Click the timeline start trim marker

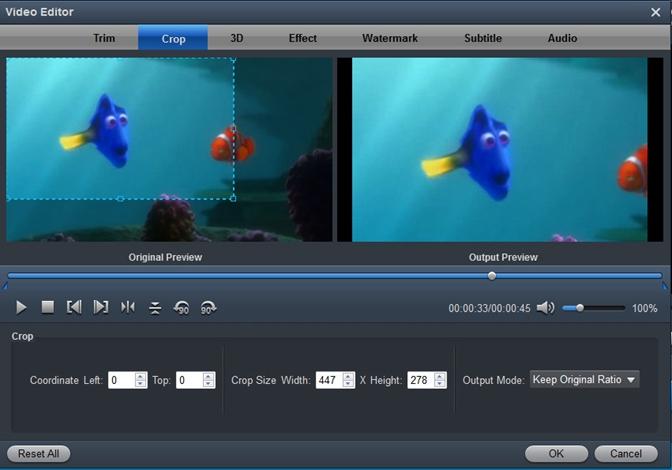coord(5,285)
